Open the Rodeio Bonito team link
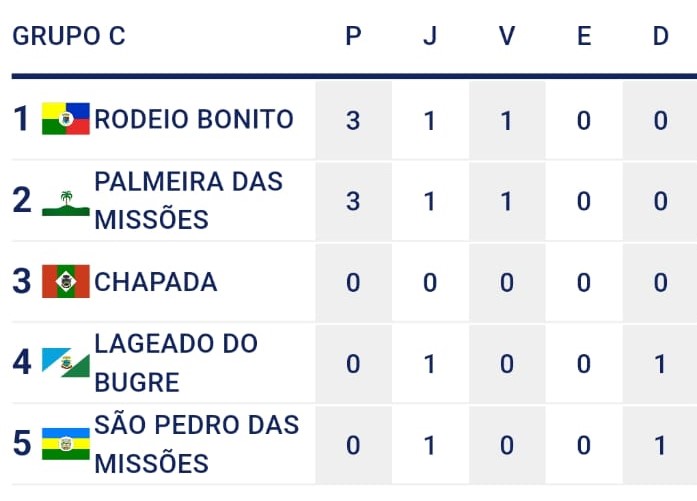Image resolution: width=697 pixels, height=501 pixels. 194,120
